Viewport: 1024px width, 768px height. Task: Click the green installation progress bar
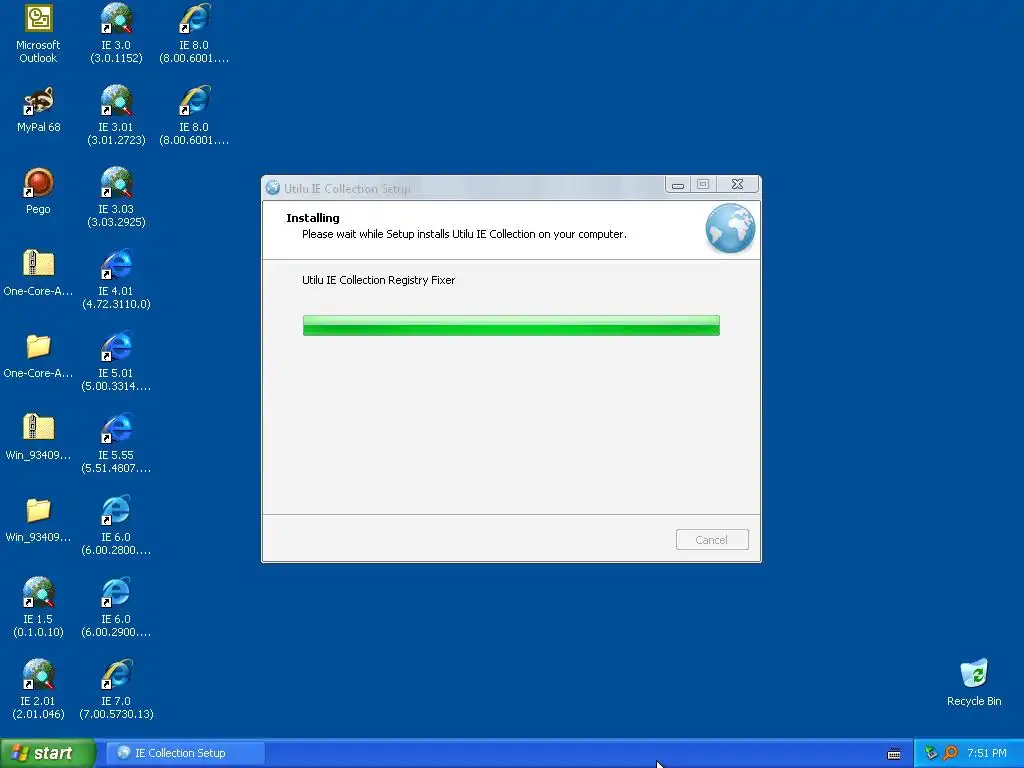(x=511, y=325)
